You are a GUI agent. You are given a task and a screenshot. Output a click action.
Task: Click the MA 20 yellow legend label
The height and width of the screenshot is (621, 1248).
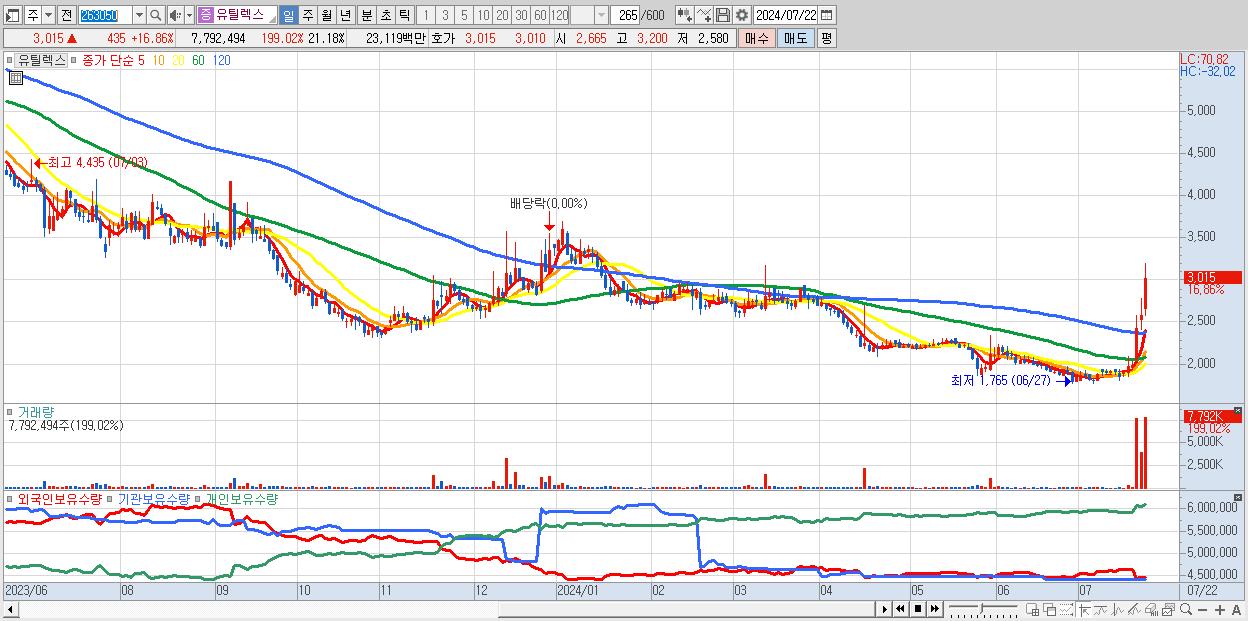[x=178, y=60]
